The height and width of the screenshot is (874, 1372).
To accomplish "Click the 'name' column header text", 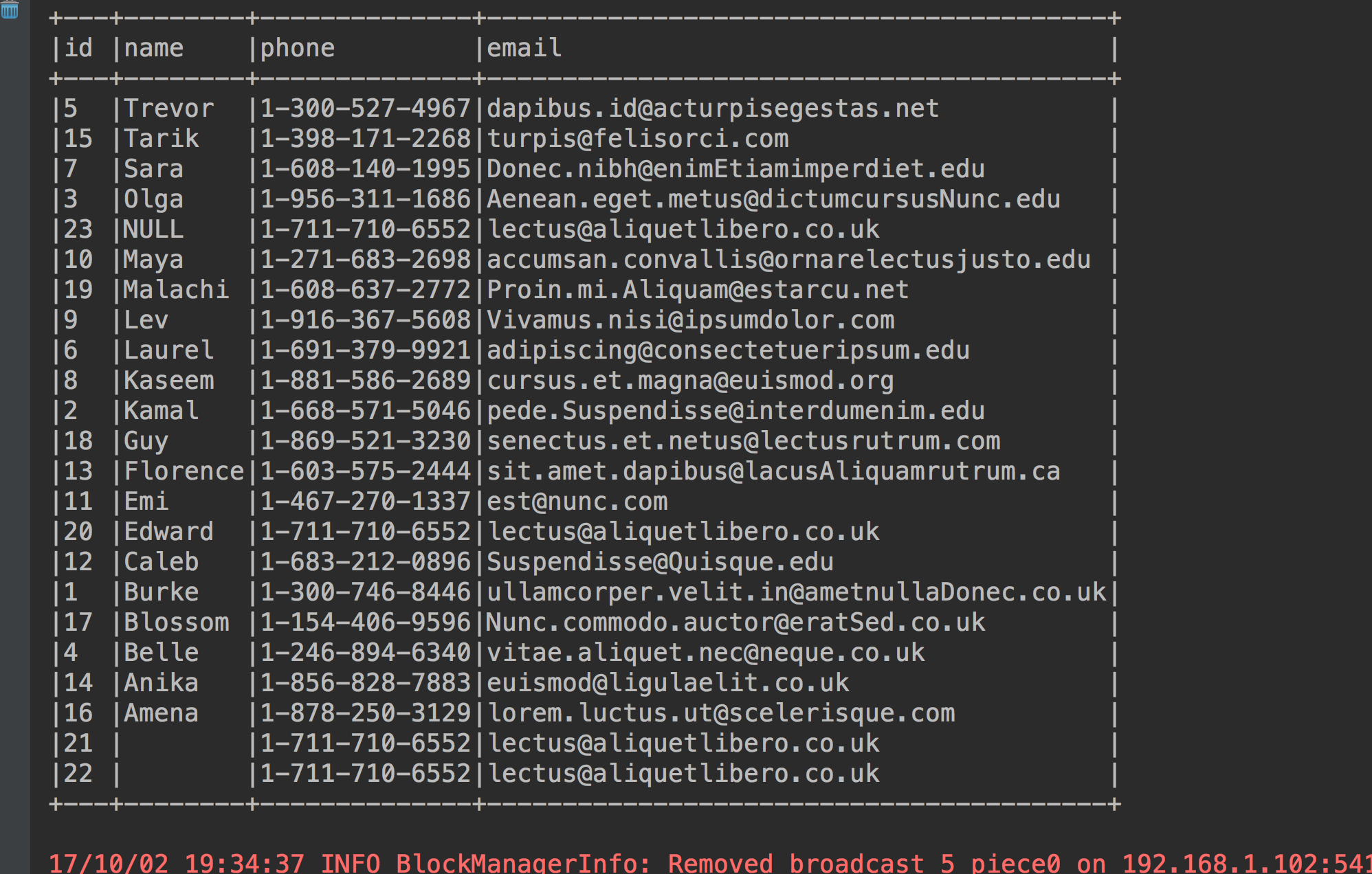I will coord(153,48).
